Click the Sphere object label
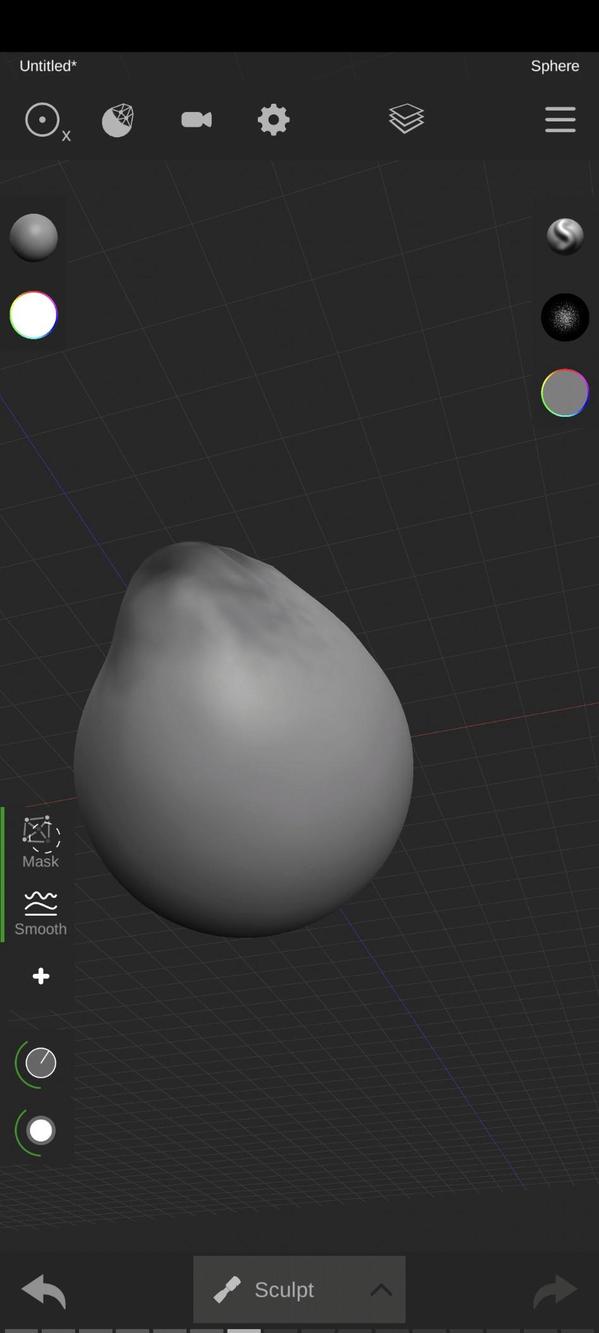The width and height of the screenshot is (599, 1333). [555, 66]
